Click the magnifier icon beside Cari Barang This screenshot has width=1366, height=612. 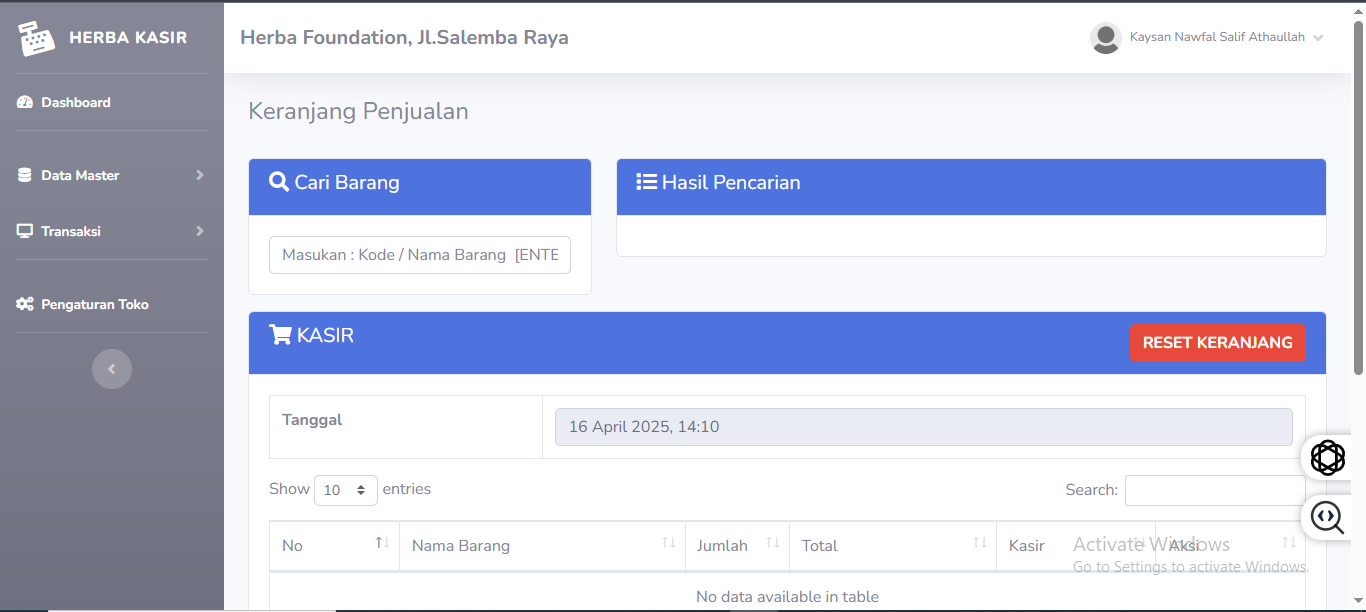pos(279,182)
